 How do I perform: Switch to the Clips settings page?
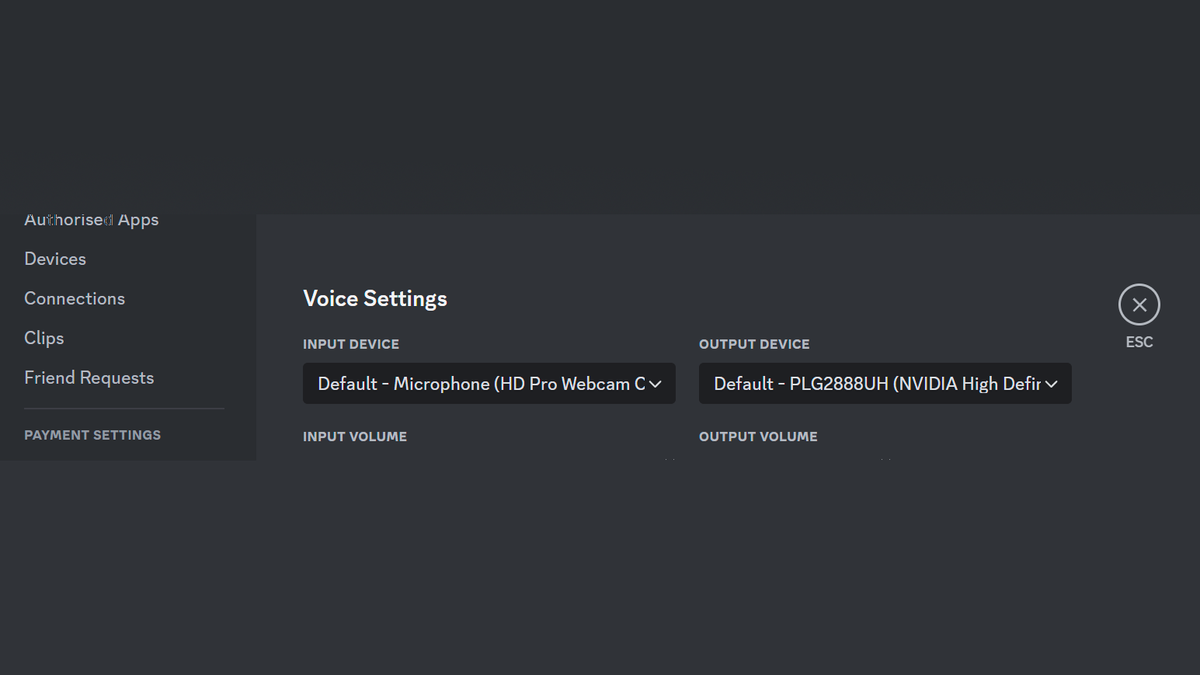[43, 338]
